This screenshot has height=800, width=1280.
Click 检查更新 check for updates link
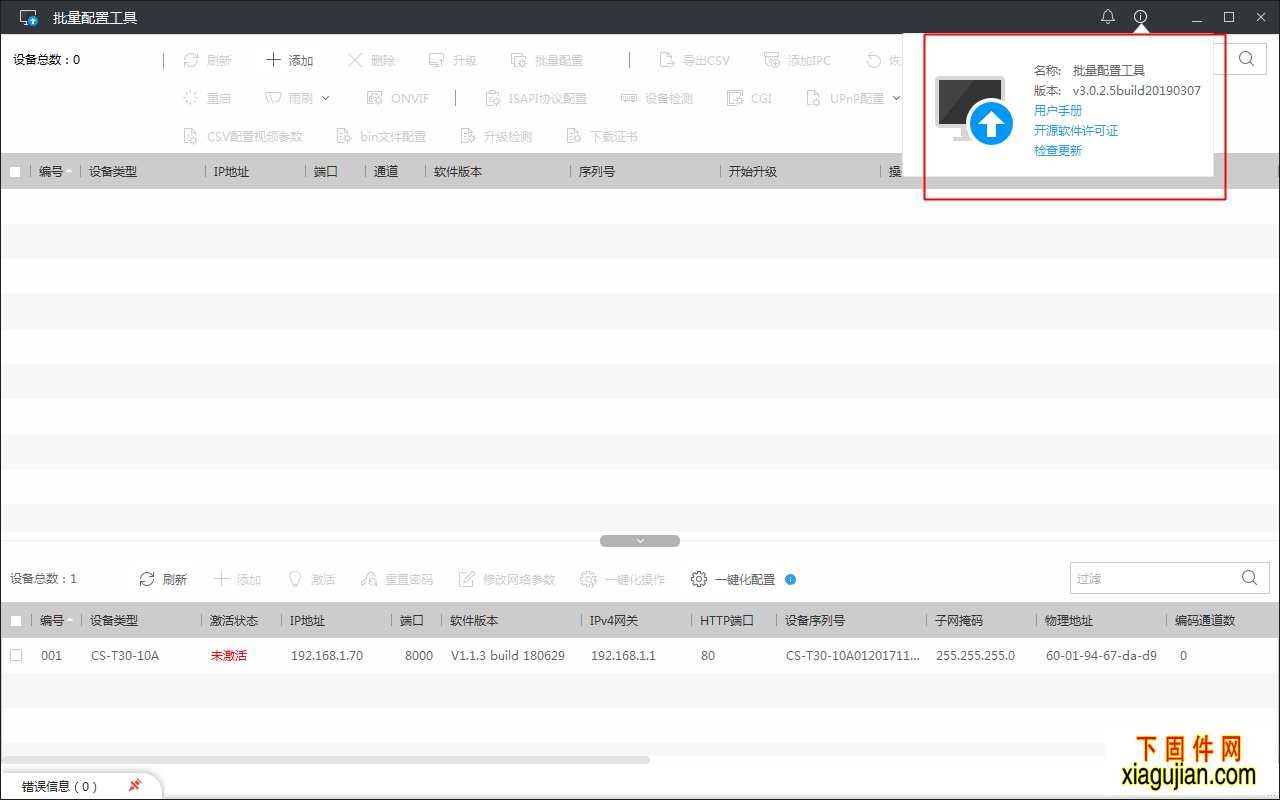pyautogui.click(x=1058, y=151)
